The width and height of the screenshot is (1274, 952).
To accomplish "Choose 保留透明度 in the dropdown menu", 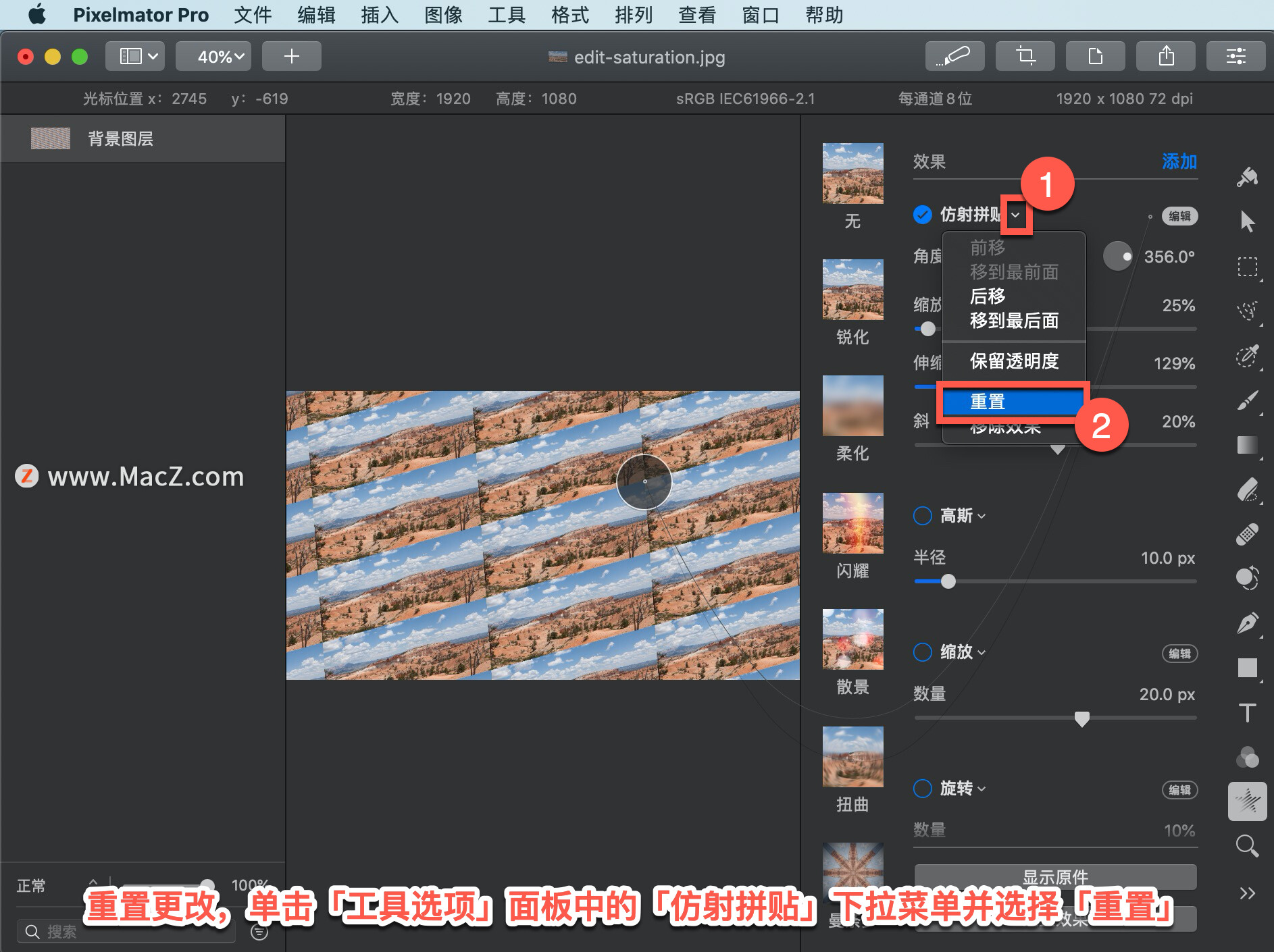I will point(1013,361).
